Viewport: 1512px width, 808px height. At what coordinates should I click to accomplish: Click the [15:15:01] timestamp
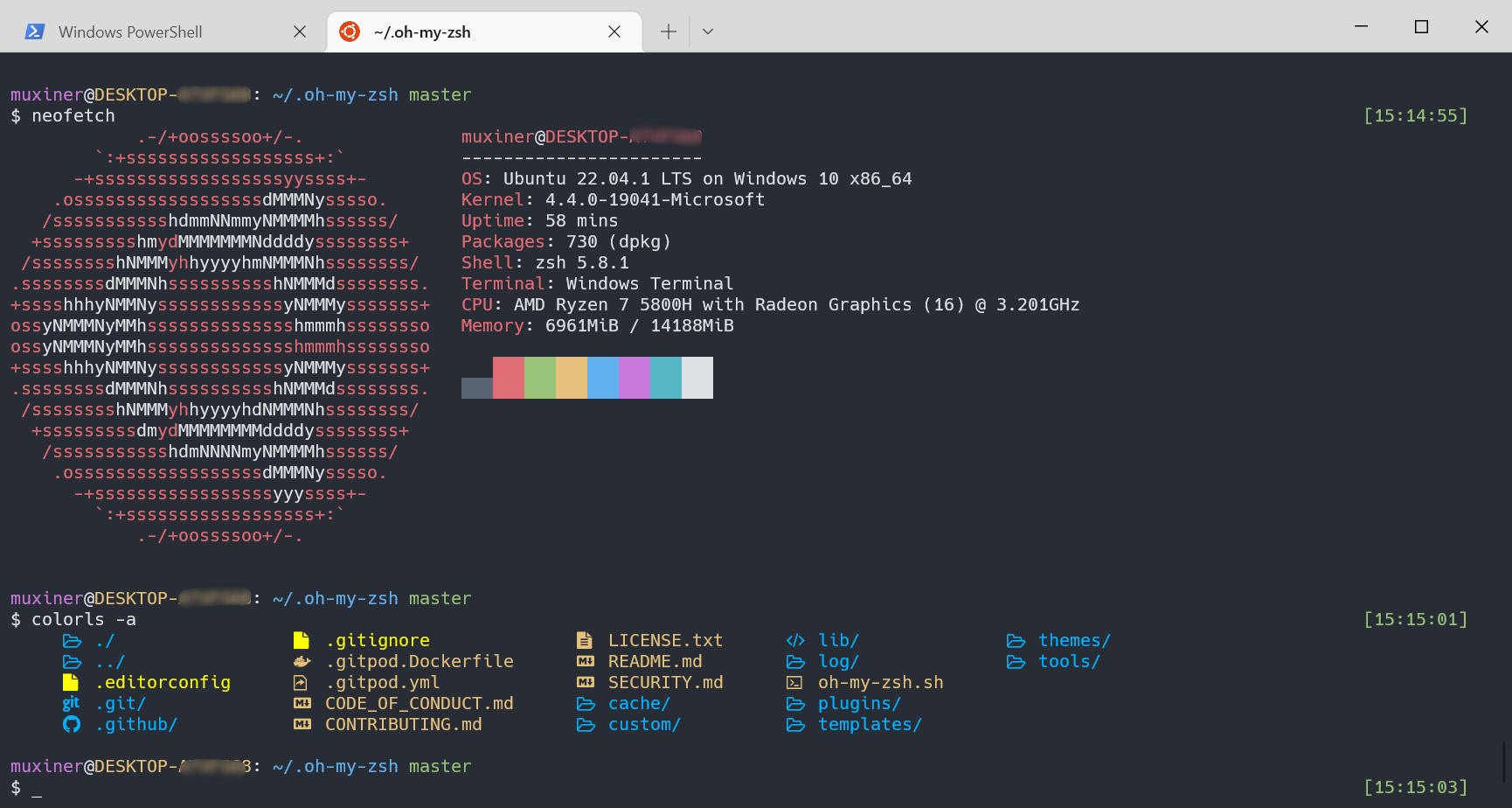1416,619
